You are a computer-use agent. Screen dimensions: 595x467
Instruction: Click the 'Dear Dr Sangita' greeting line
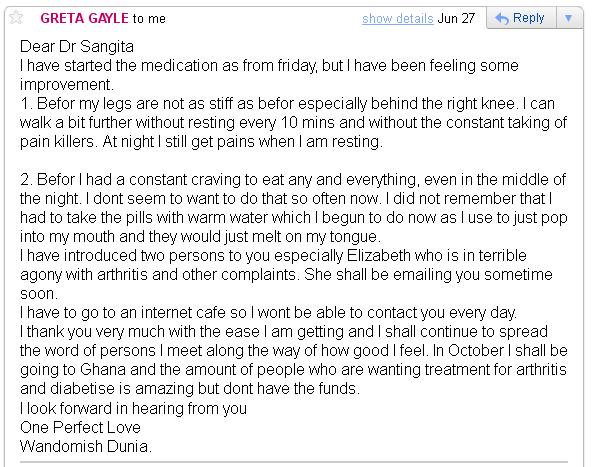click(77, 47)
